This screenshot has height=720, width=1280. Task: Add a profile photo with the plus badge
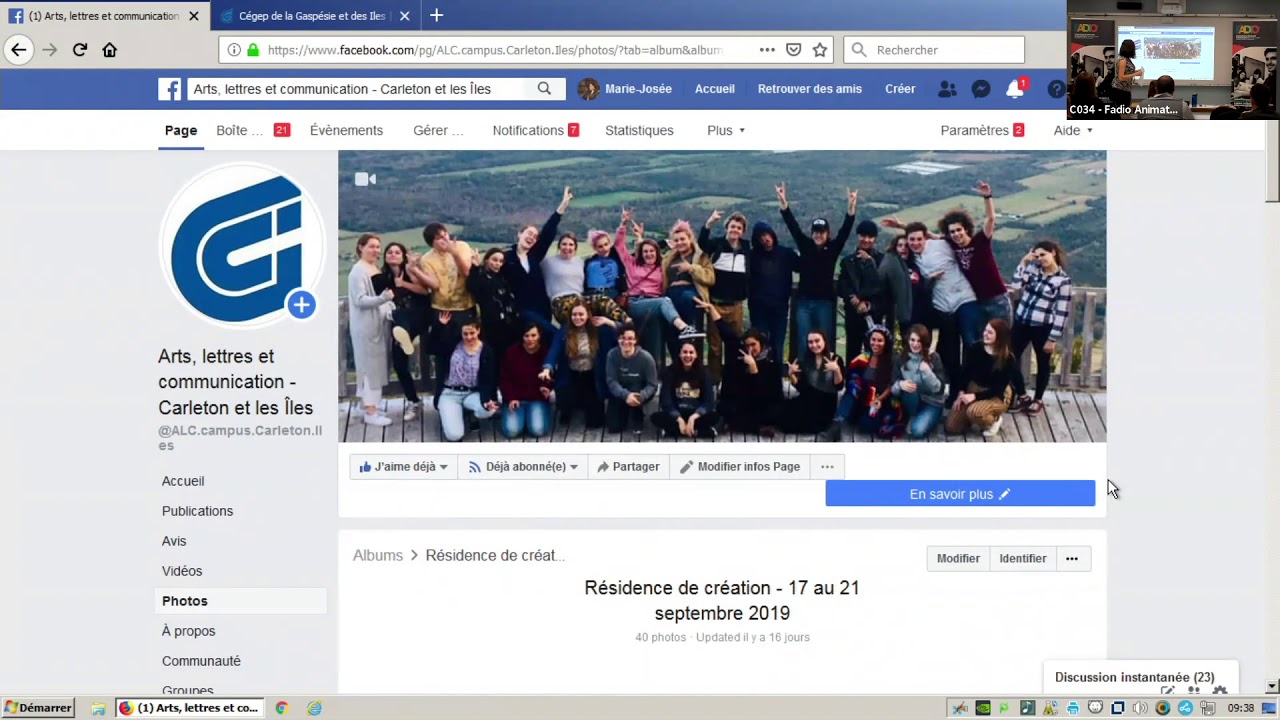point(301,305)
